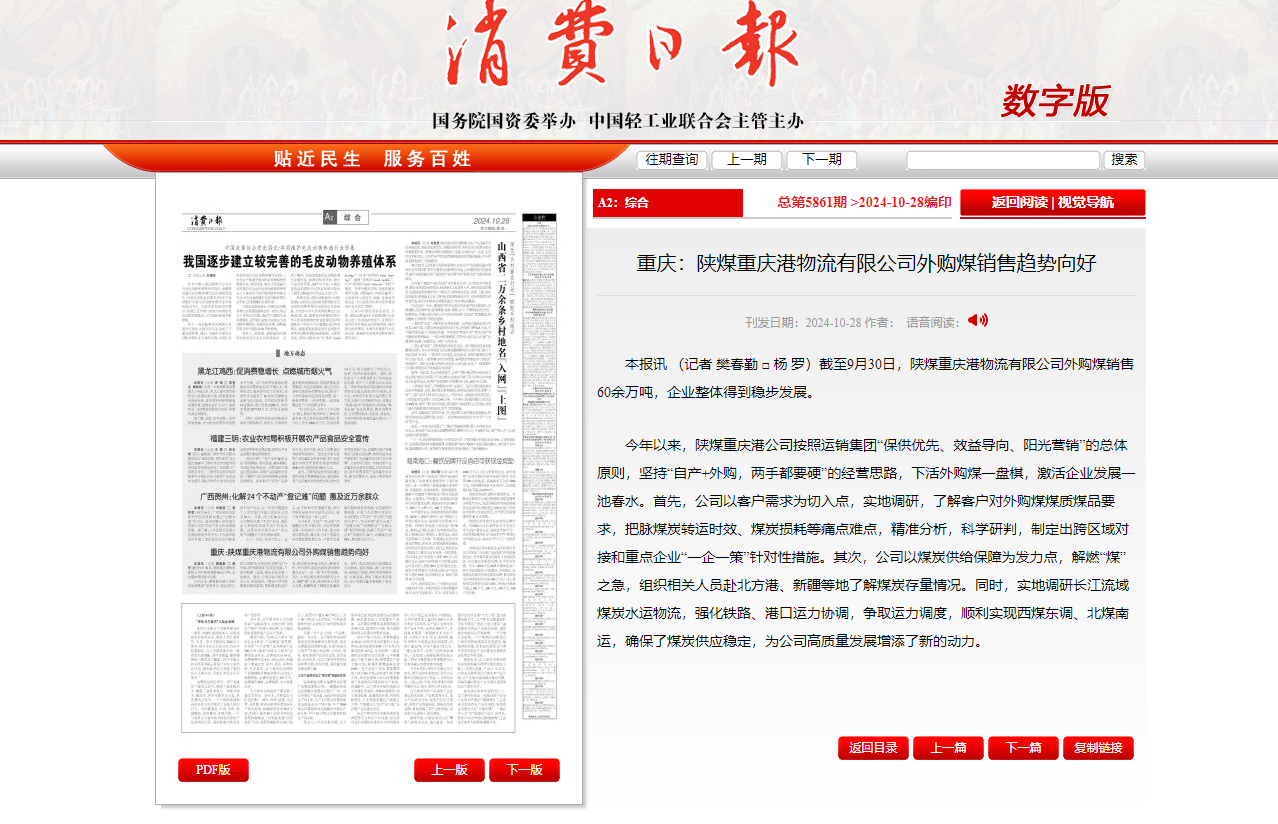Go to 上一期 previous issue
This screenshot has width=1278, height=824.
[747, 160]
